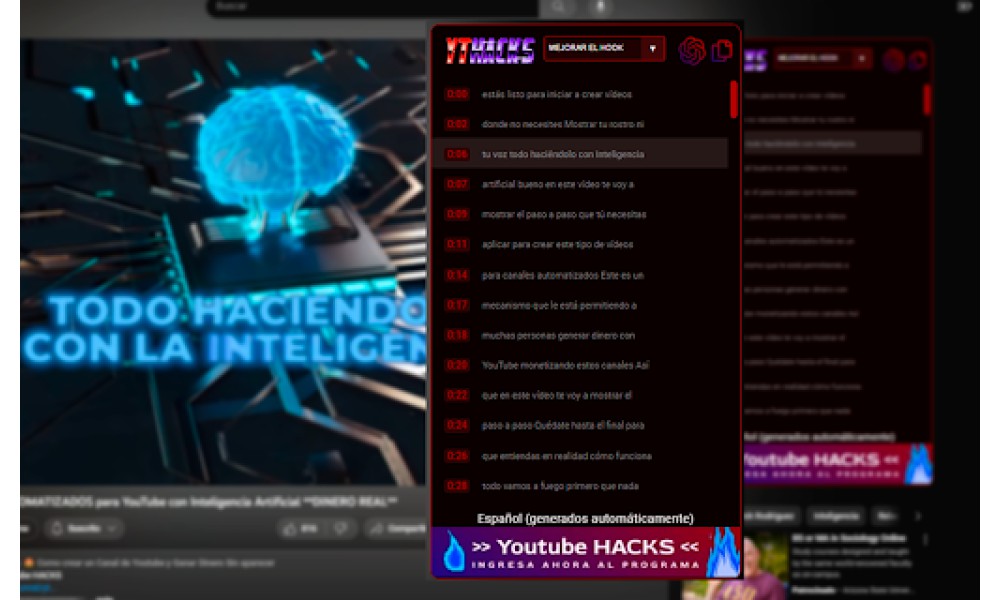Jump to timestamp 0:17 in transcript

click(x=457, y=305)
